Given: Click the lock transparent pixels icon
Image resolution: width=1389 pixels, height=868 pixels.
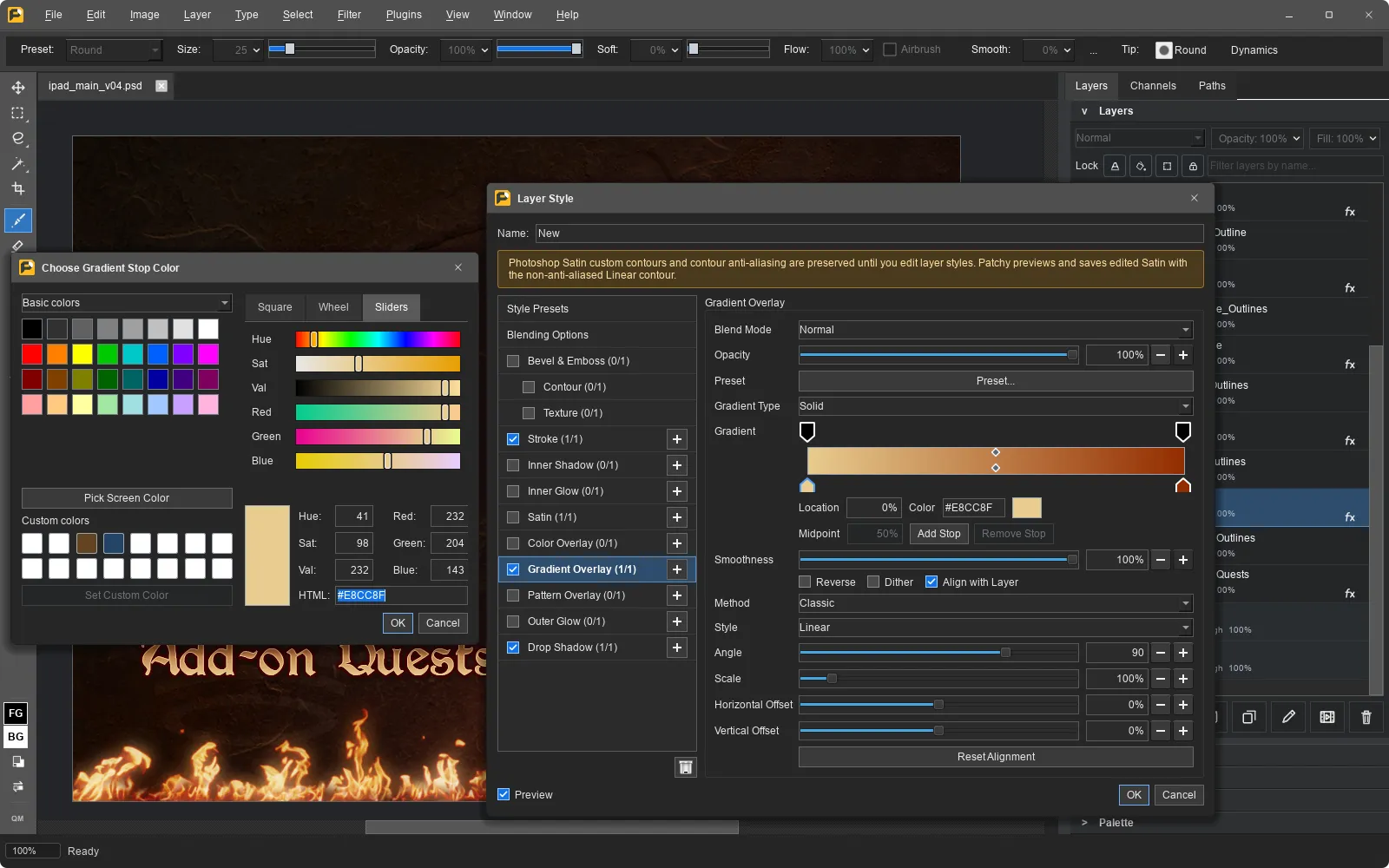Looking at the screenshot, I should point(1115,166).
